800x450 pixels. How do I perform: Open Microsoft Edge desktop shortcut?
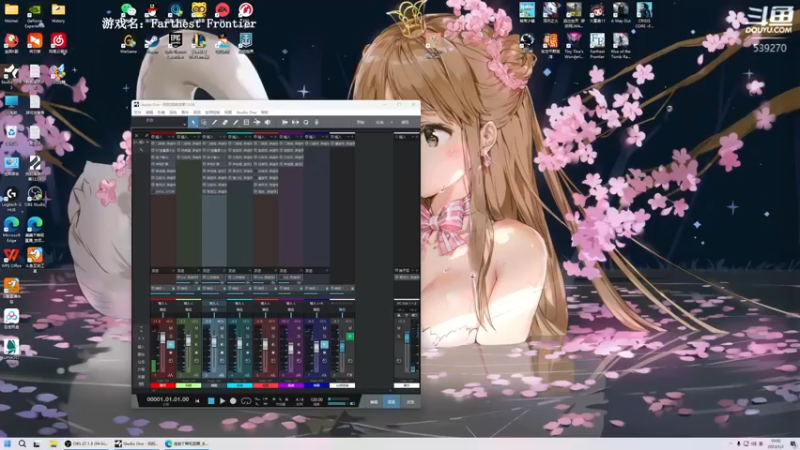11,229
